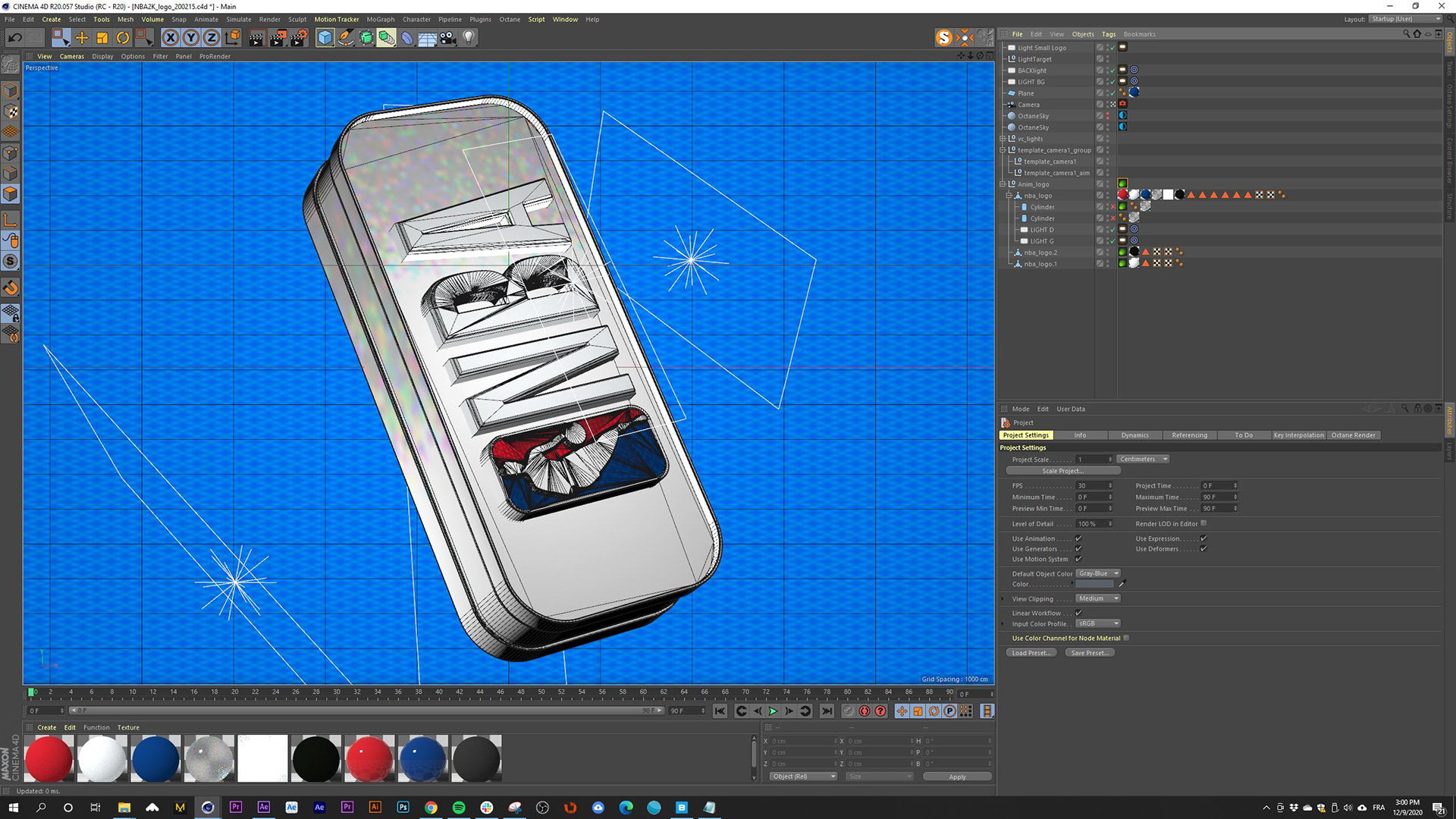Open the MoGraph menu

[x=380, y=19]
